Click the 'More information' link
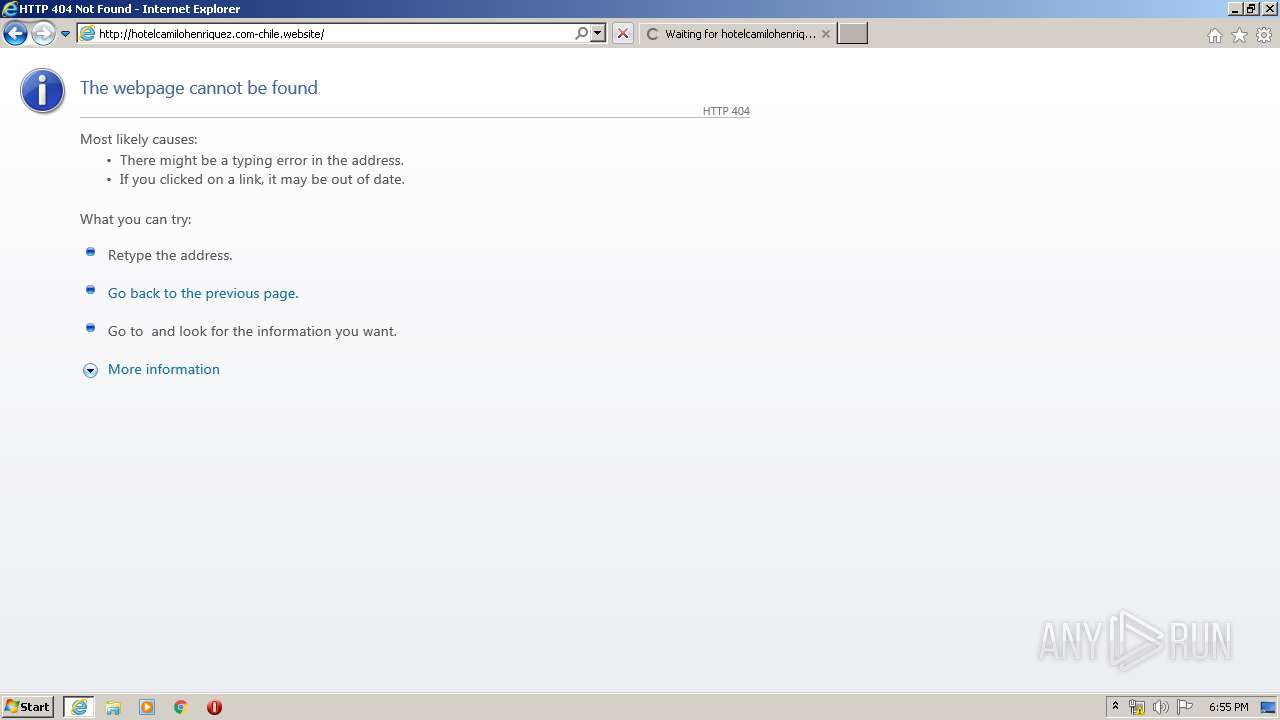Image resolution: width=1280 pixels, height=720 pixels. pyautogui.click(x=164, y=369)
